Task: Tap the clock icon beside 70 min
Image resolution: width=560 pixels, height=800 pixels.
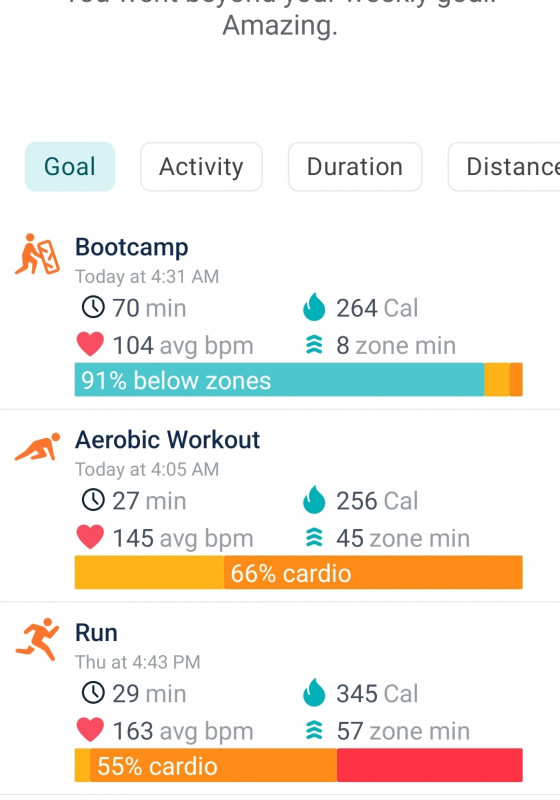Action: click(93, 307)
